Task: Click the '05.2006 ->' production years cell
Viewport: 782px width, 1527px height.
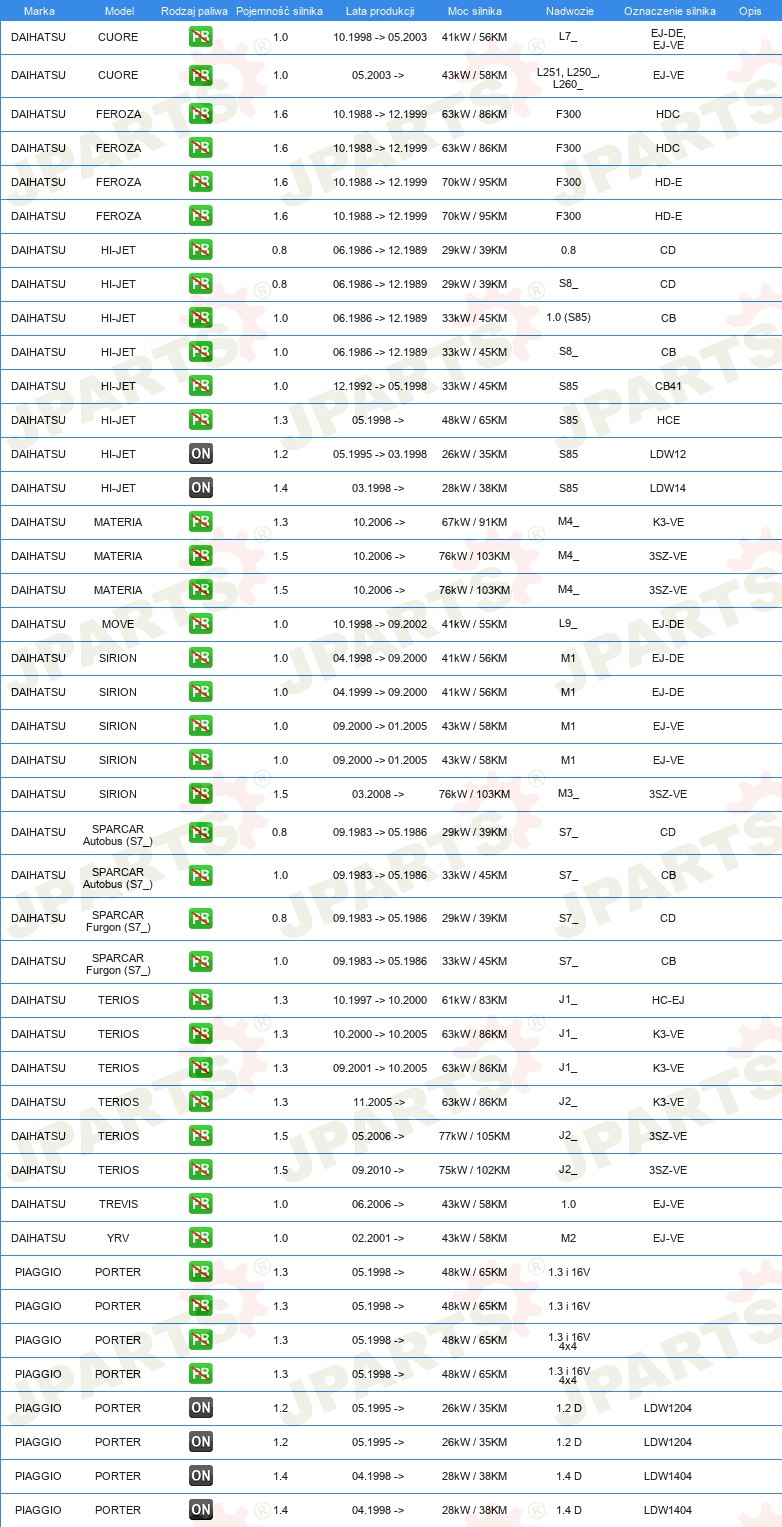Action: pos(378,1136)
